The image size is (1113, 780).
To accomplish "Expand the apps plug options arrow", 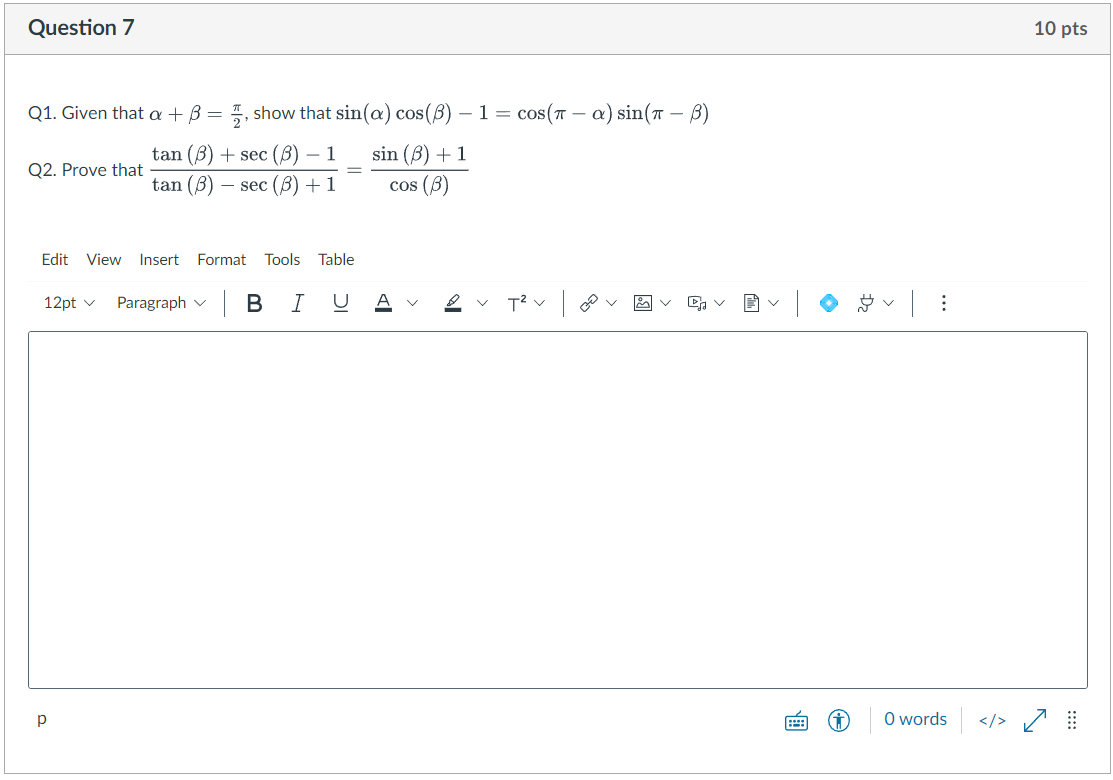I will [x=888, y=303].
